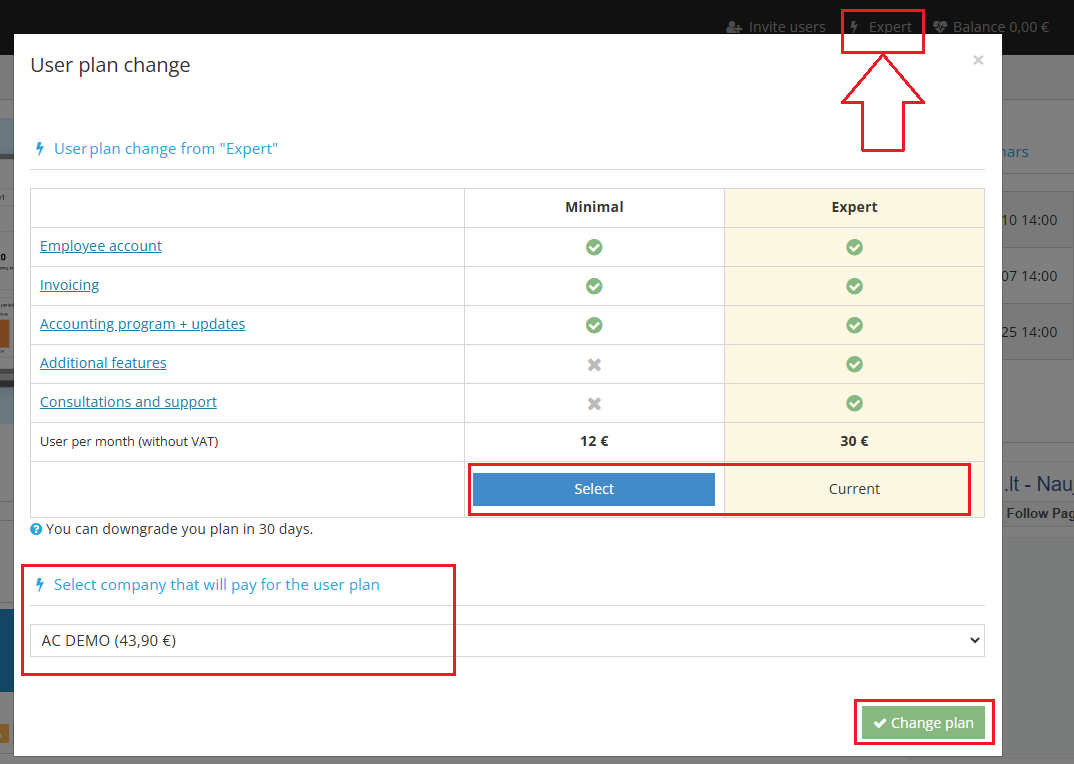Click the green checkmark for Employee account under Minimal

[x=593, y=246]
